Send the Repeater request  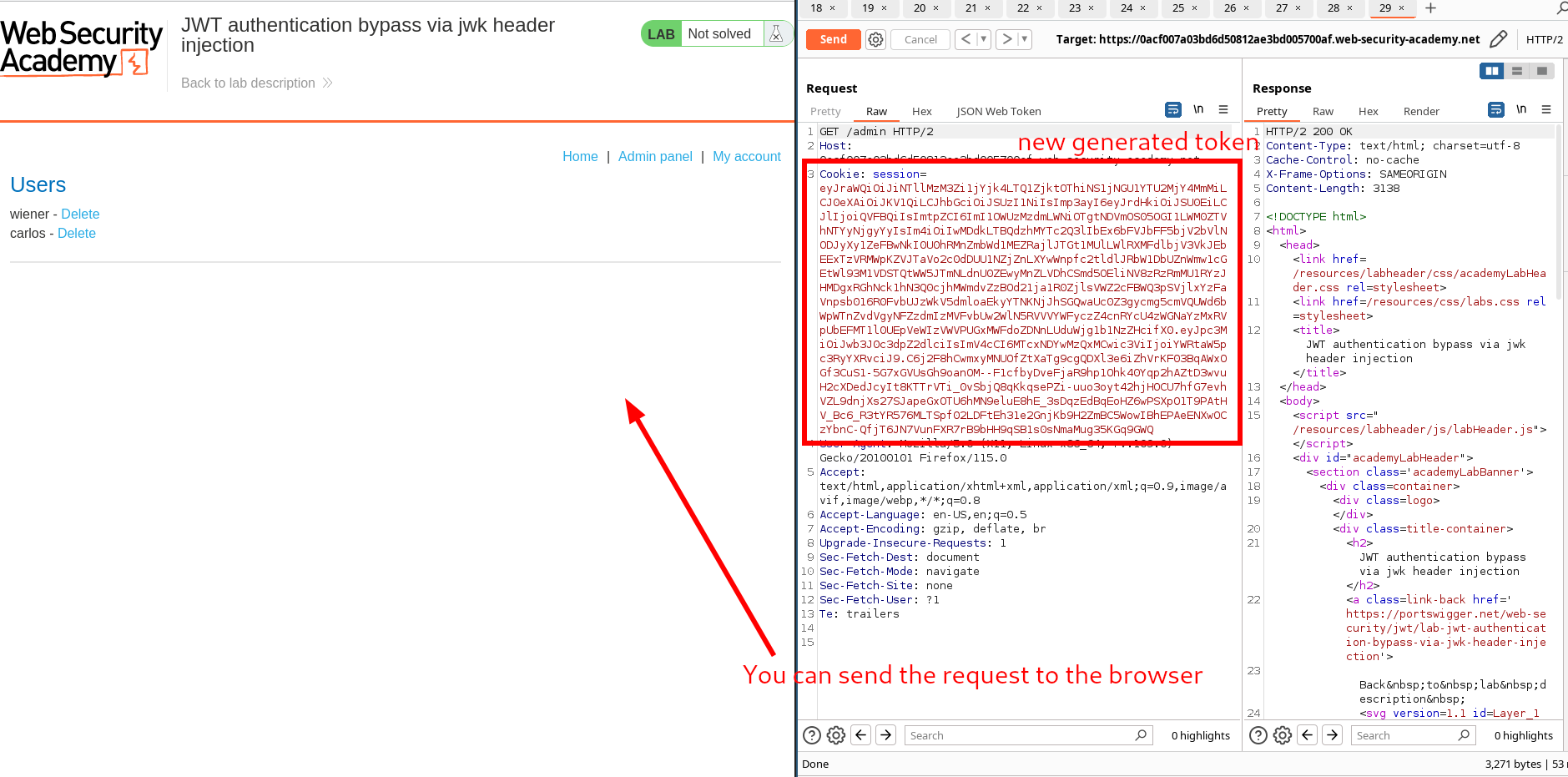833,39
